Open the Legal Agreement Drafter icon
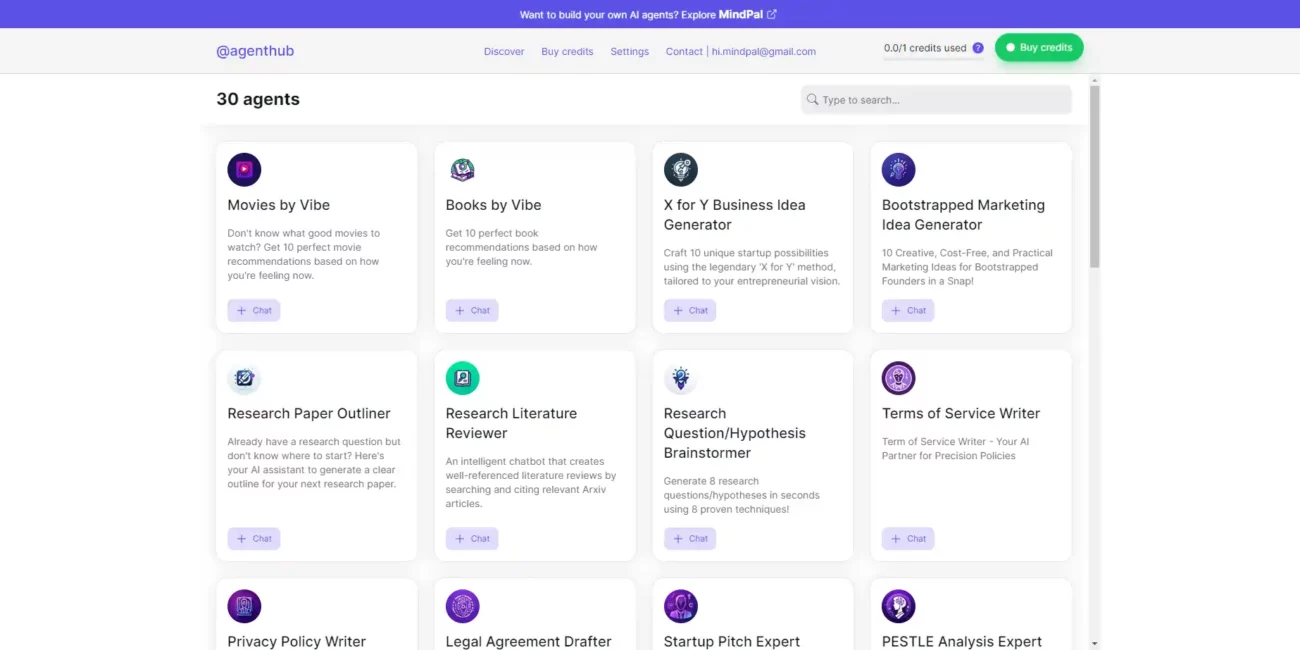This screenshot has width=1300, height=650. [x=462, y=606]
